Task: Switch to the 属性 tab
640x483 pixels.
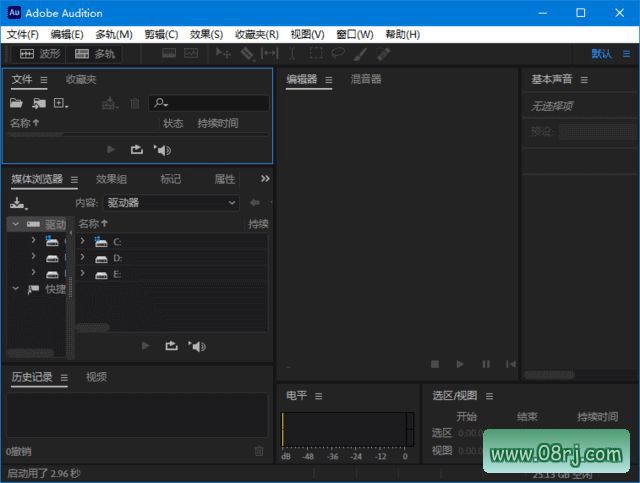Action: [225, 179]
